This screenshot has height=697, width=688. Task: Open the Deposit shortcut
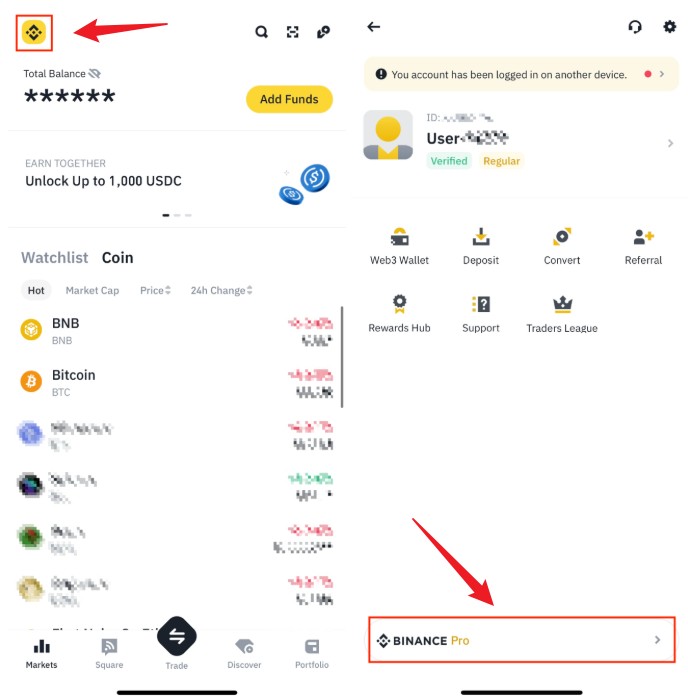pos(481,246)
